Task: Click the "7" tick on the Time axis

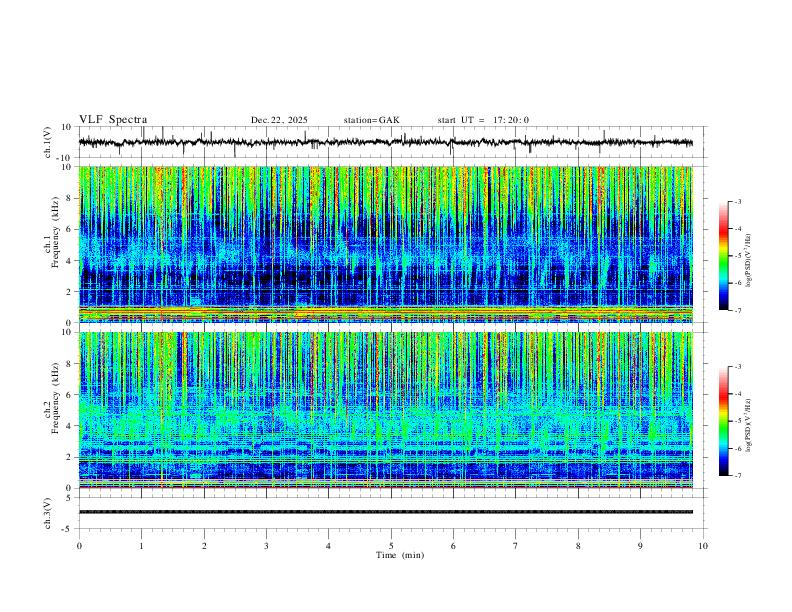Action: [516, 546]
